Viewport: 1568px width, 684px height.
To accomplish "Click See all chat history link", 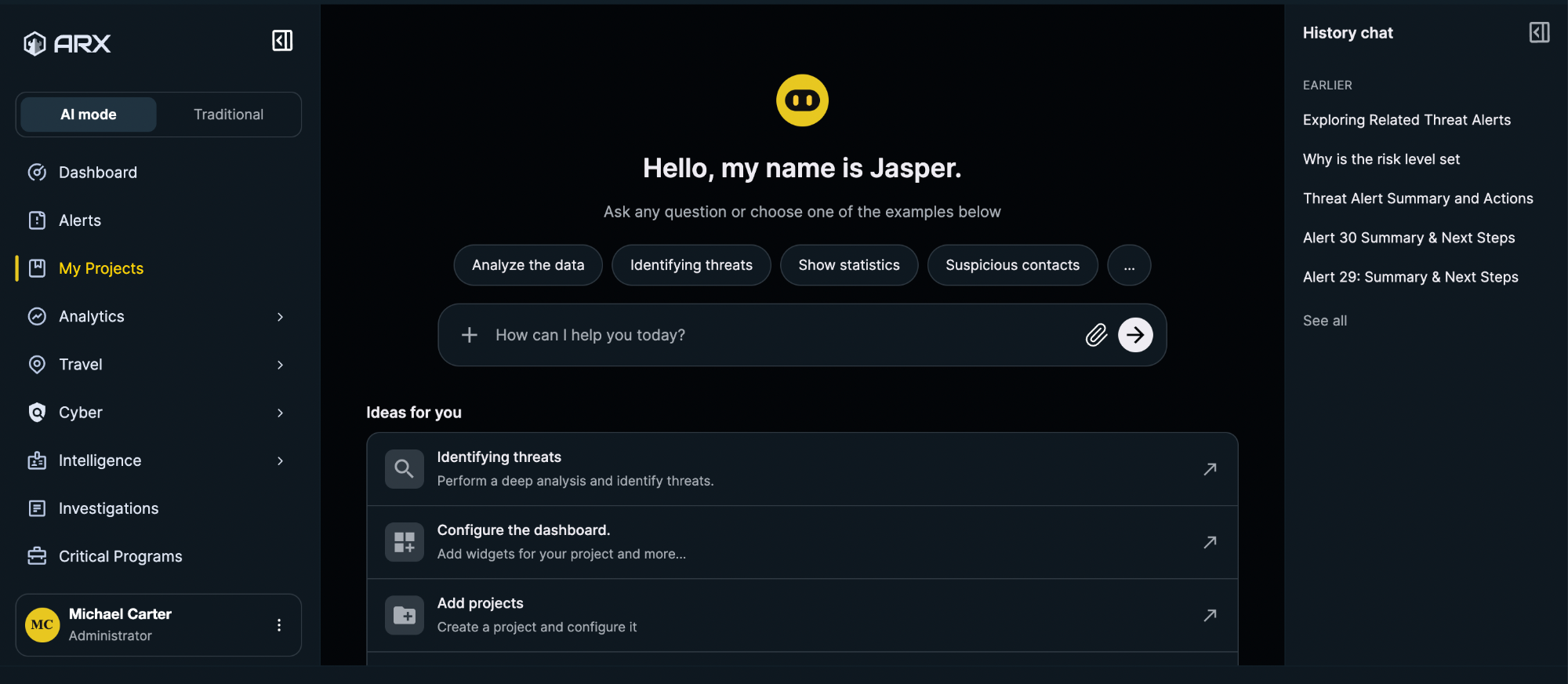I will tap(1325, 321).
